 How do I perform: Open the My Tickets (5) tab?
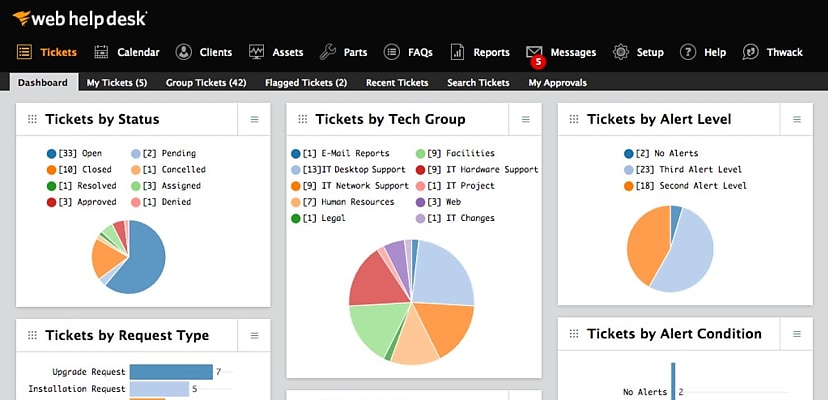click(x=117, y=82)
